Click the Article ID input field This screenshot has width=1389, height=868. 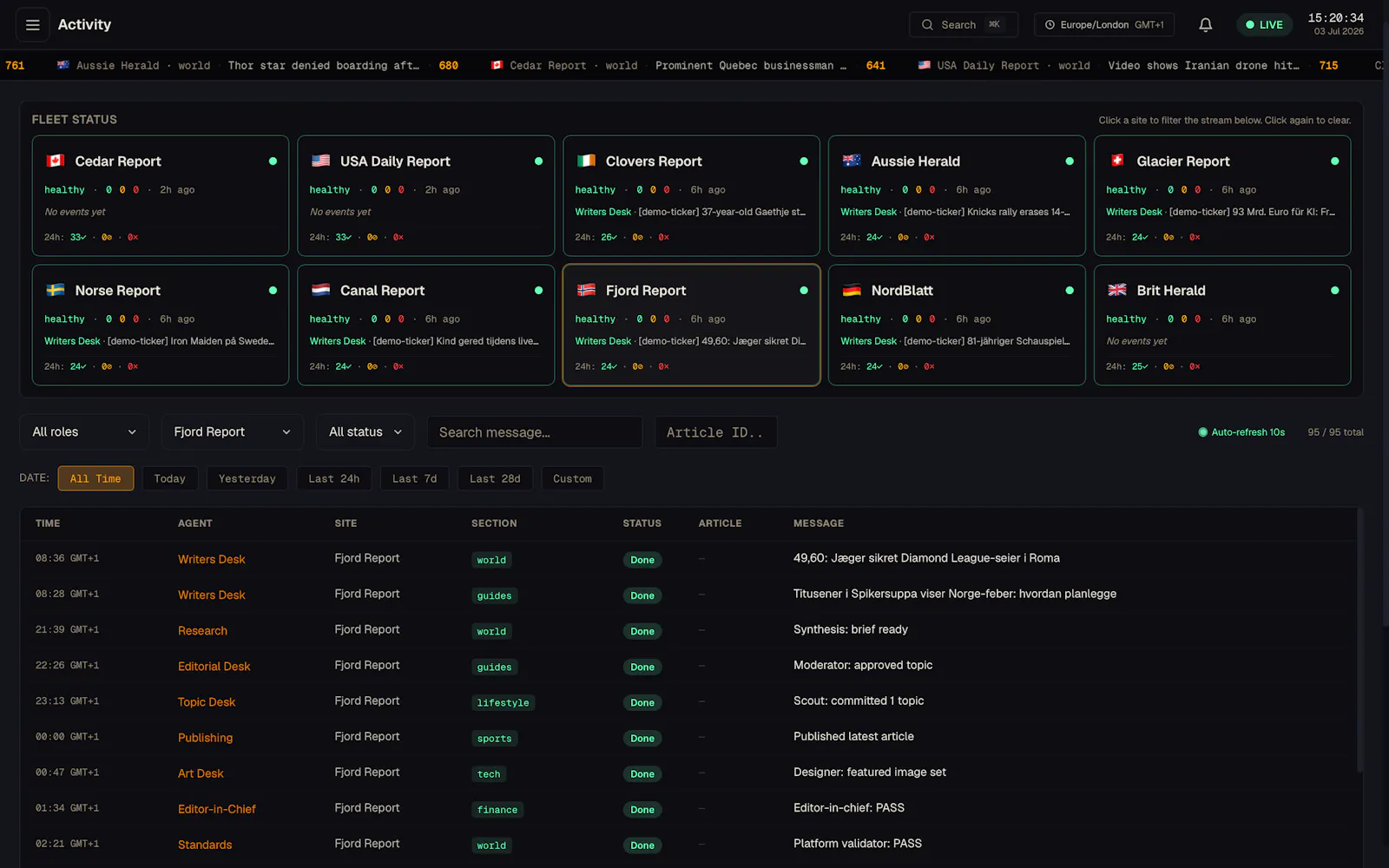click(715, 432)
